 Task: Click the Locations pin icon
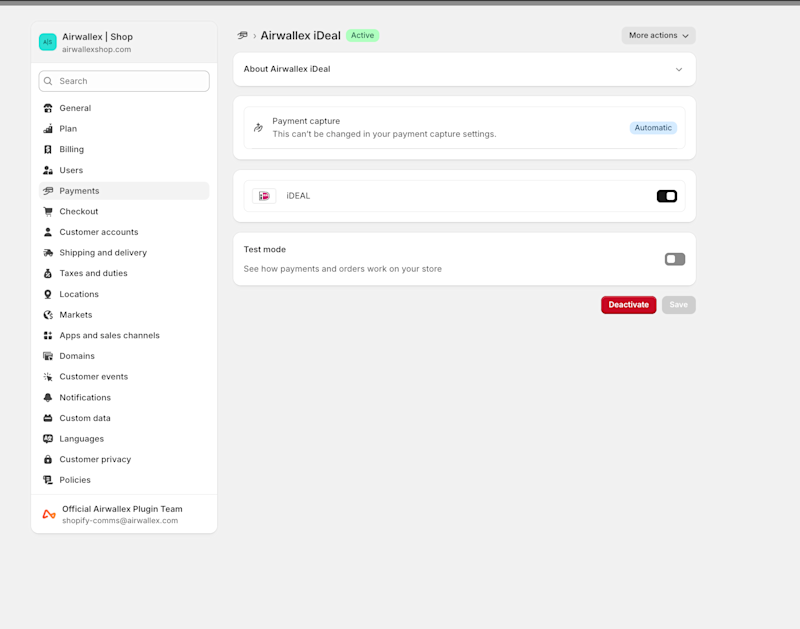click(x=48, y=294)
